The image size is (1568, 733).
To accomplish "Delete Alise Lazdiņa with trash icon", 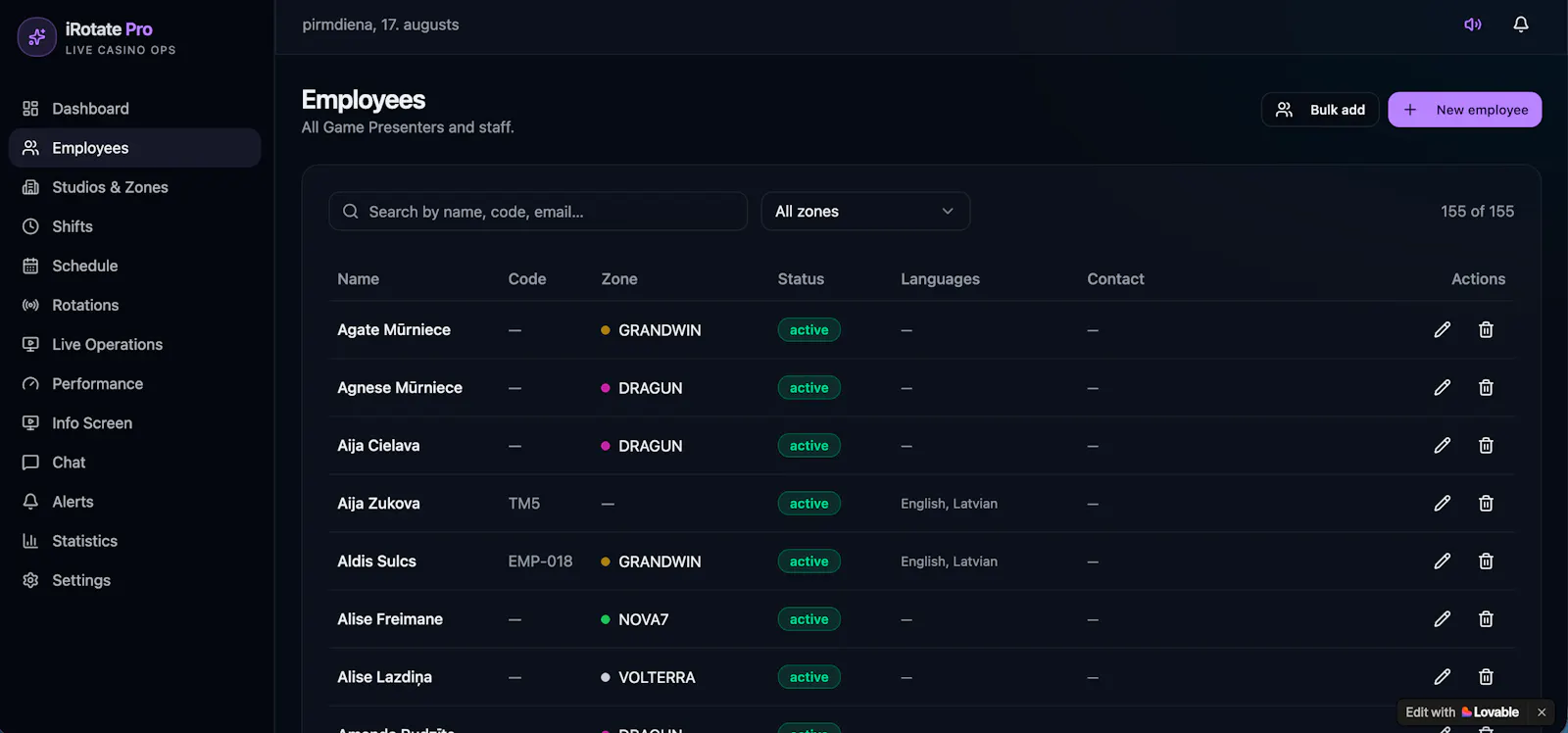I will pyautogui.click(x=1486, y=677).
